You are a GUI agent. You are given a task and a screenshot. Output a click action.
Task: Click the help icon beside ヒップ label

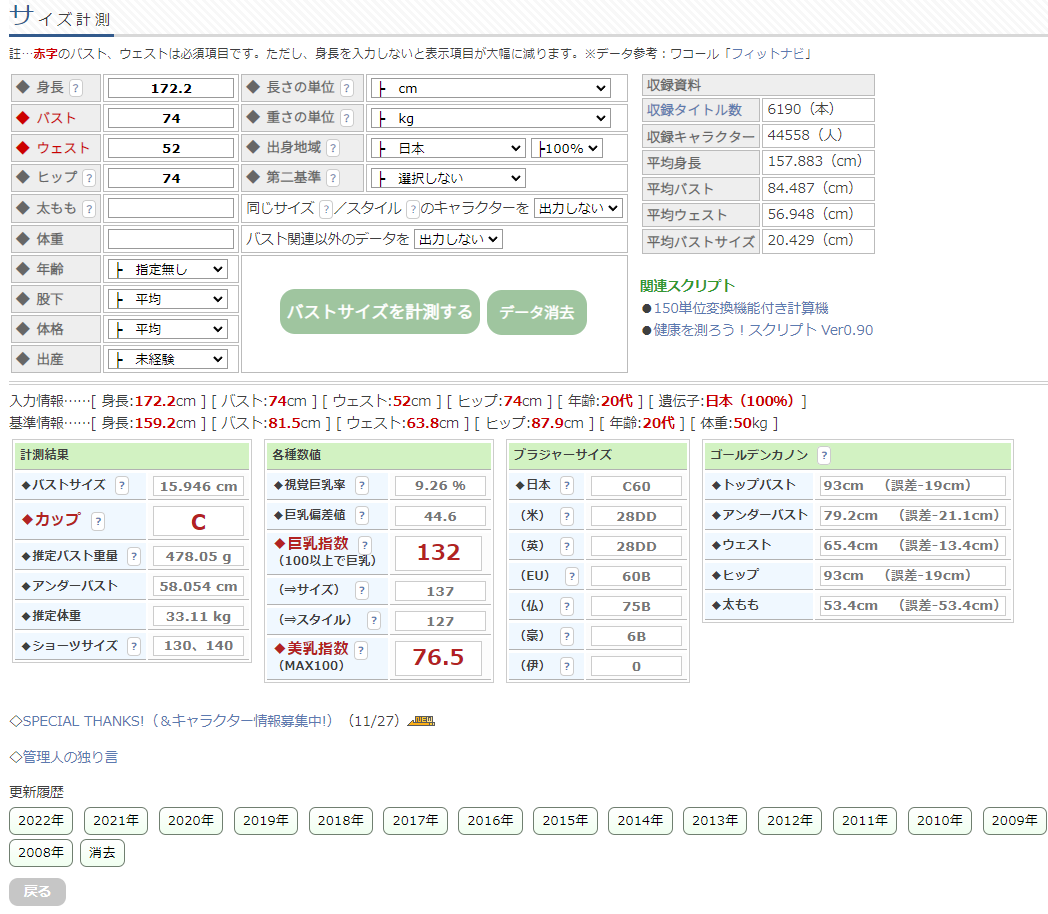(89, 178)
